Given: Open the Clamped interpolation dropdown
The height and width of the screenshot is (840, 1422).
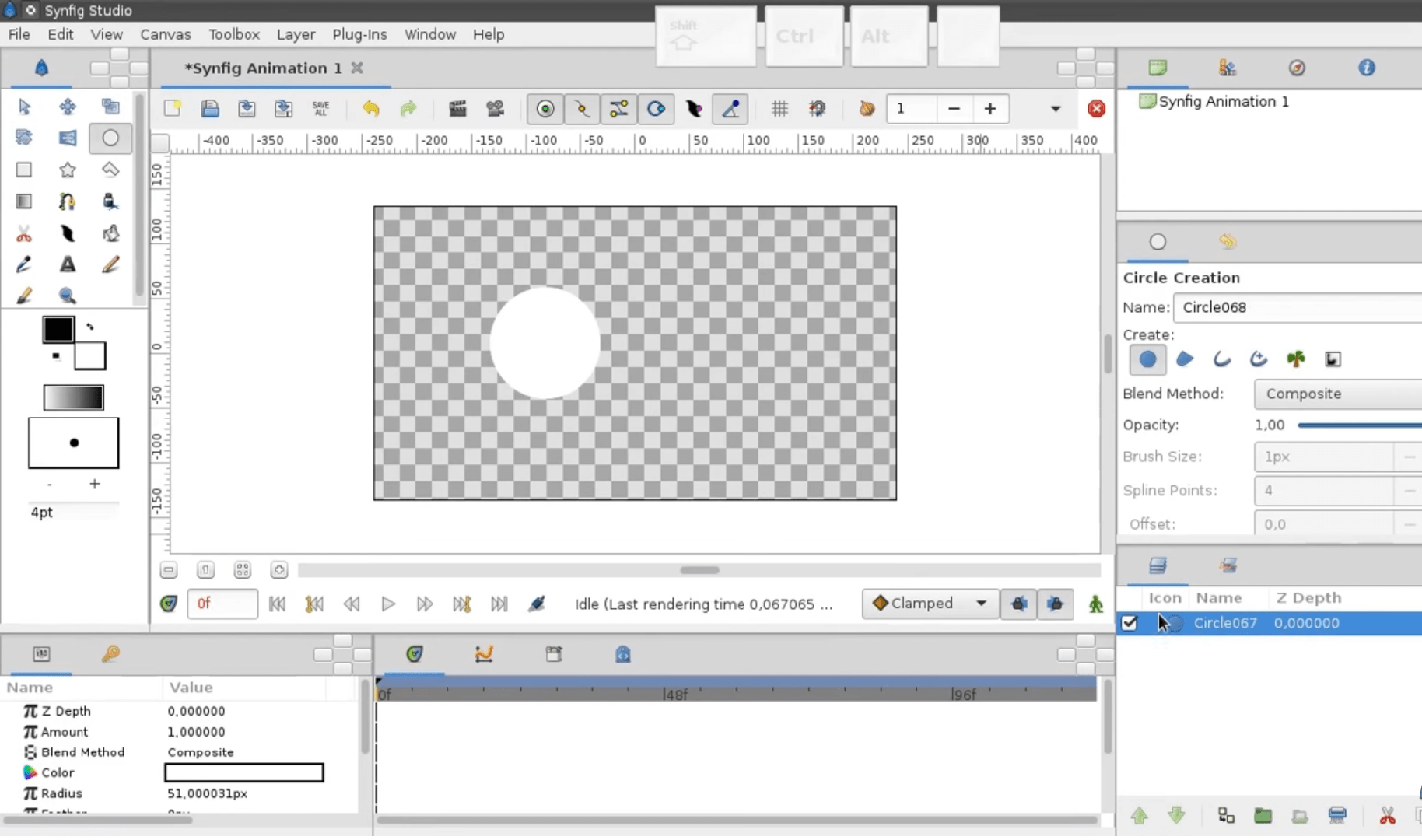Looking at the screenshot, I should (929, 604).
